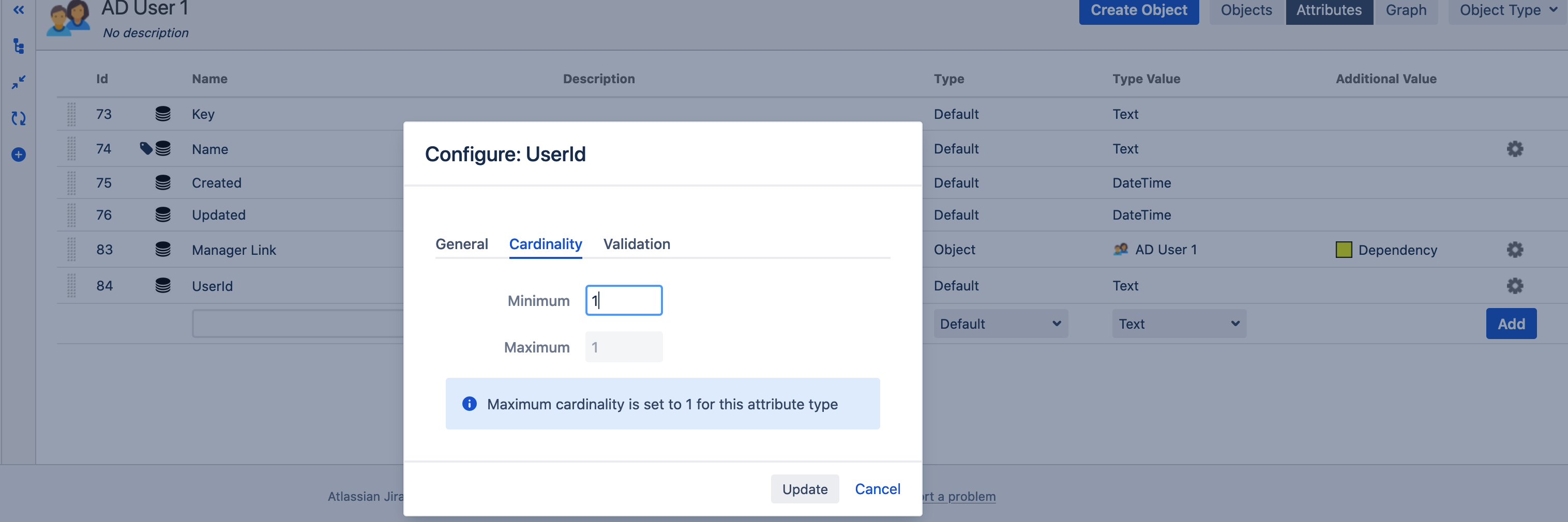The height and width of the screenshot is (522, 1568).
Task: Click the Created attribute name
Action: click(x=217, y=183)
